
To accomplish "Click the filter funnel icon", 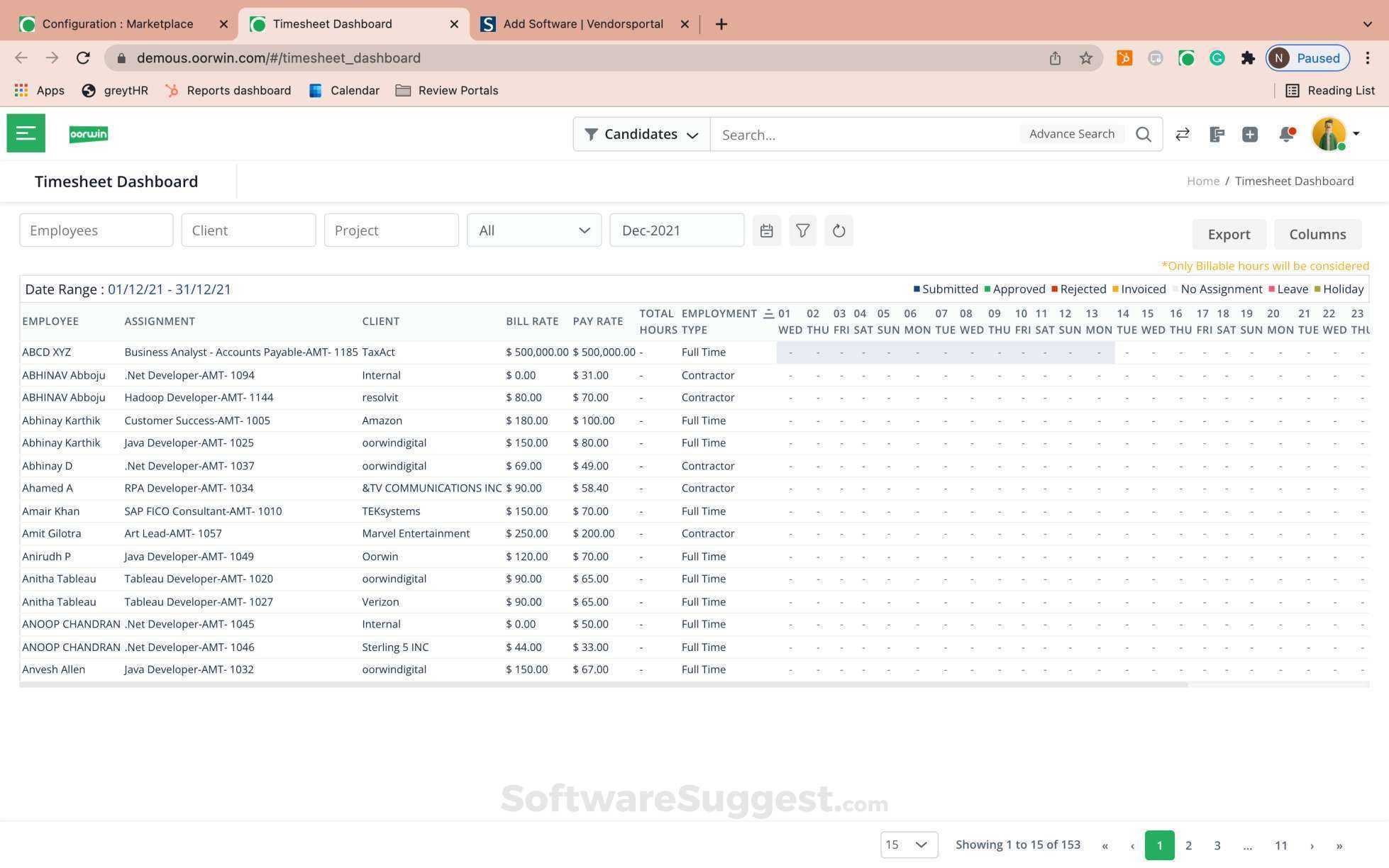I will (x=802, y=230).
